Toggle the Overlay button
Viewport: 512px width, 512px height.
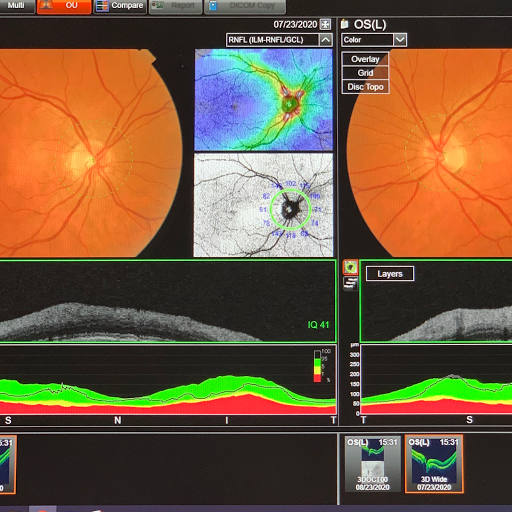click(365, 59)
